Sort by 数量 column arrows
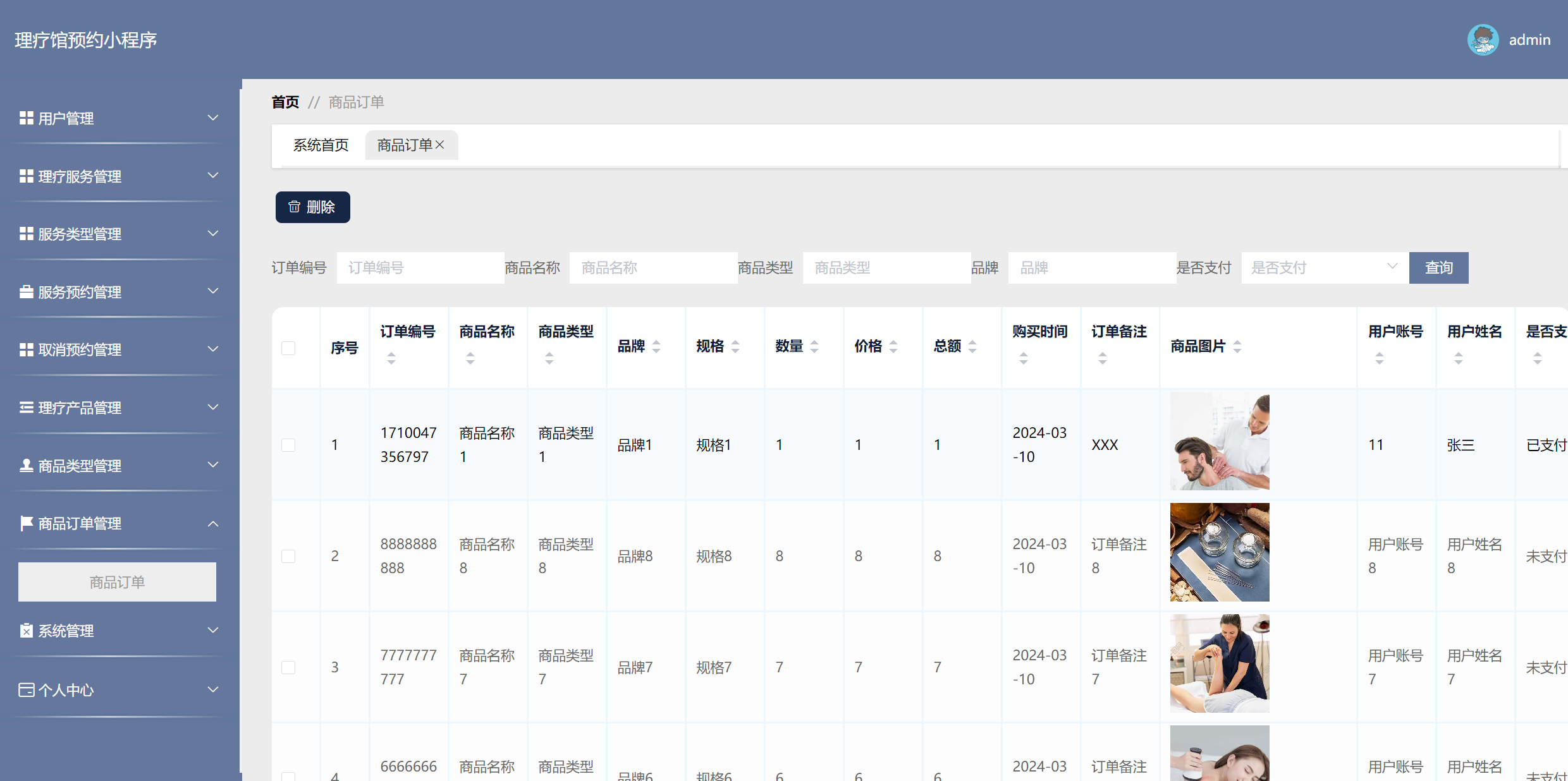The image size is (1568, 781). click(814, 346)
